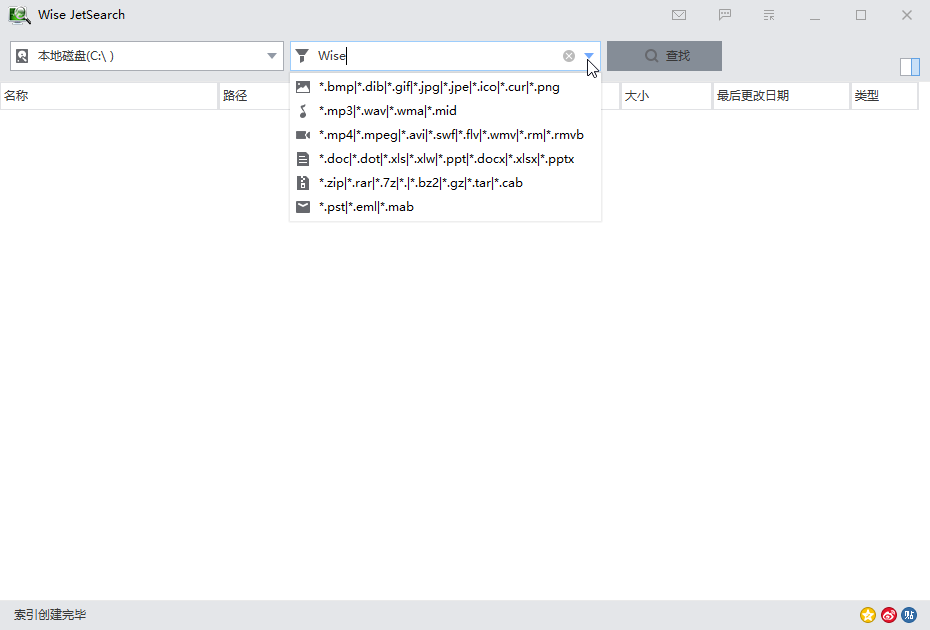
Task: Toggle the preview pane layout icon
Action: (910, 67)
